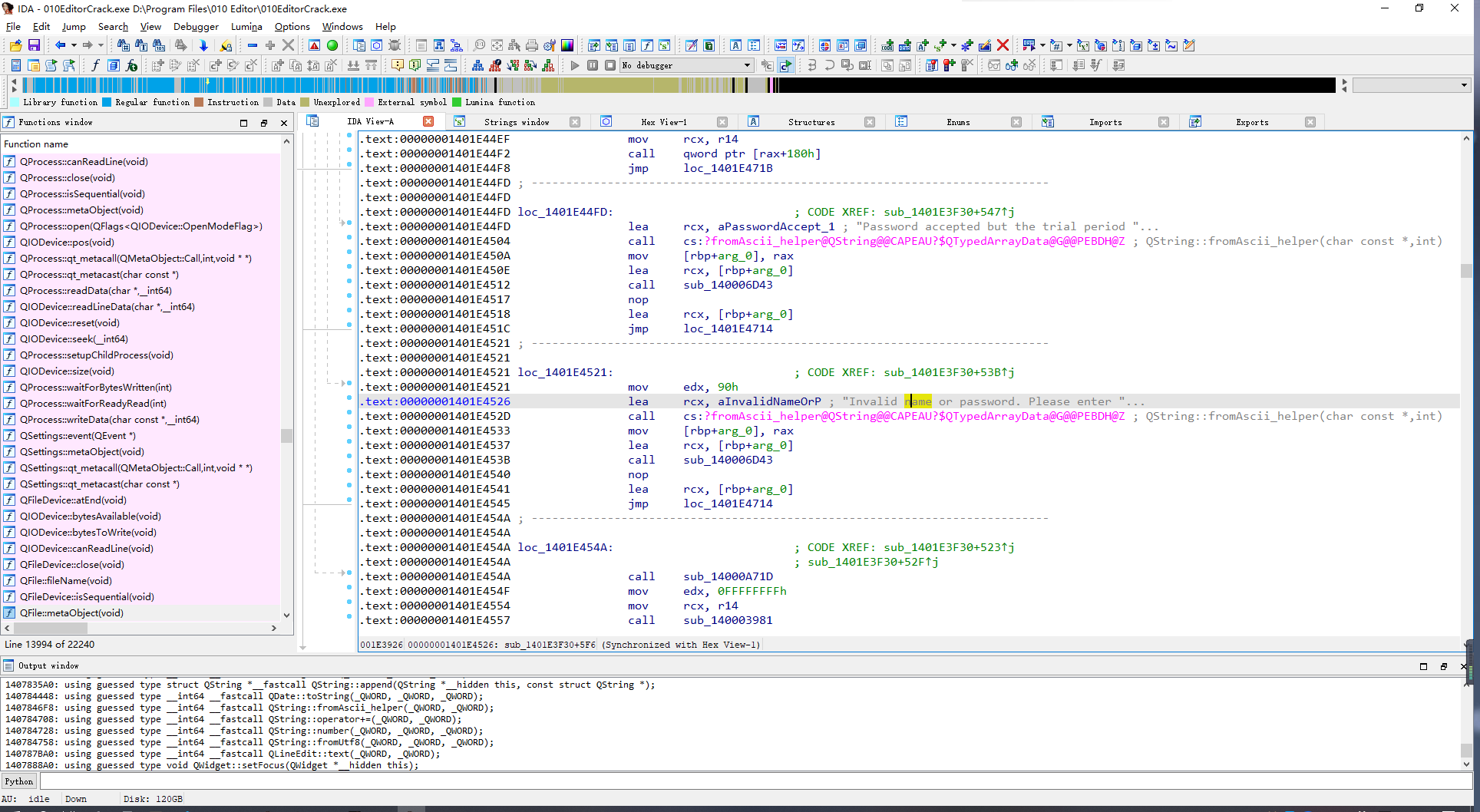Viewport: 1480px width, 812px height.
Task: Click the Library function legend swatch
Action: 15,102
